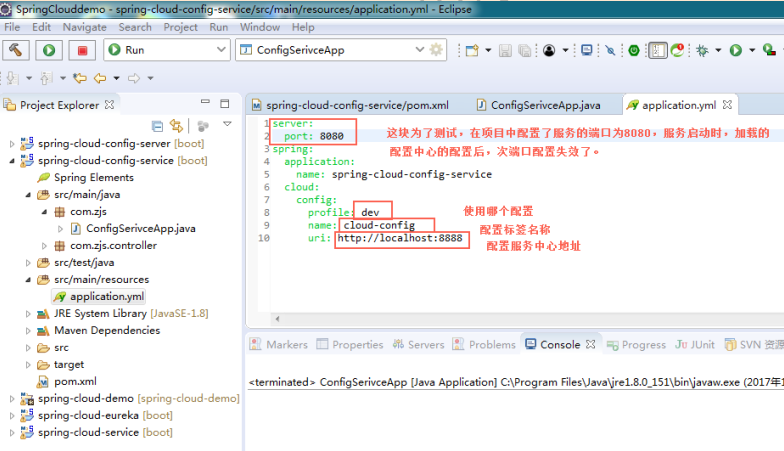
Task: Click the Save disk icon
Action: coord(506,50)
